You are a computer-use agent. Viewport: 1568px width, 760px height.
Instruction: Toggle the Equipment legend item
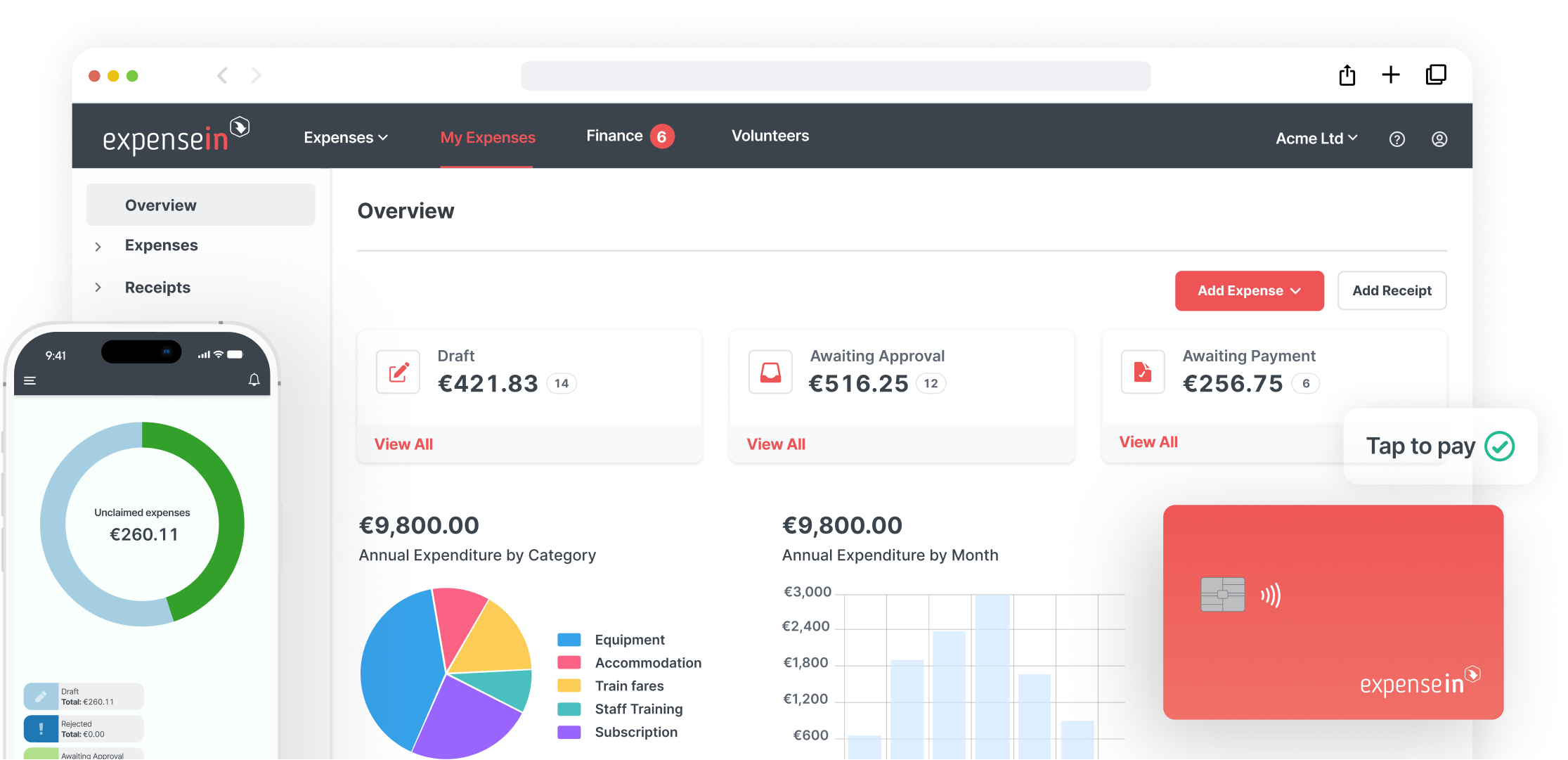[x=569, y=640]
